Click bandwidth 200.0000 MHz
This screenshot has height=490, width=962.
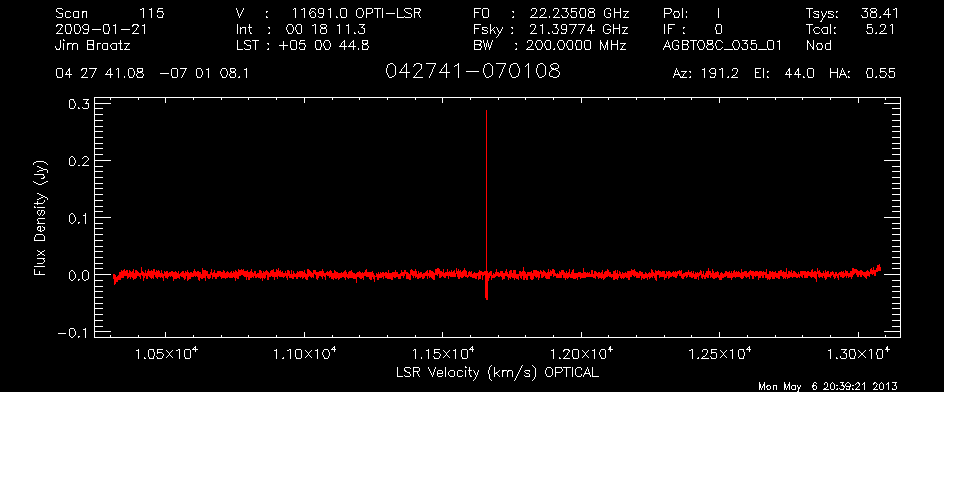[x=576, y=45]
